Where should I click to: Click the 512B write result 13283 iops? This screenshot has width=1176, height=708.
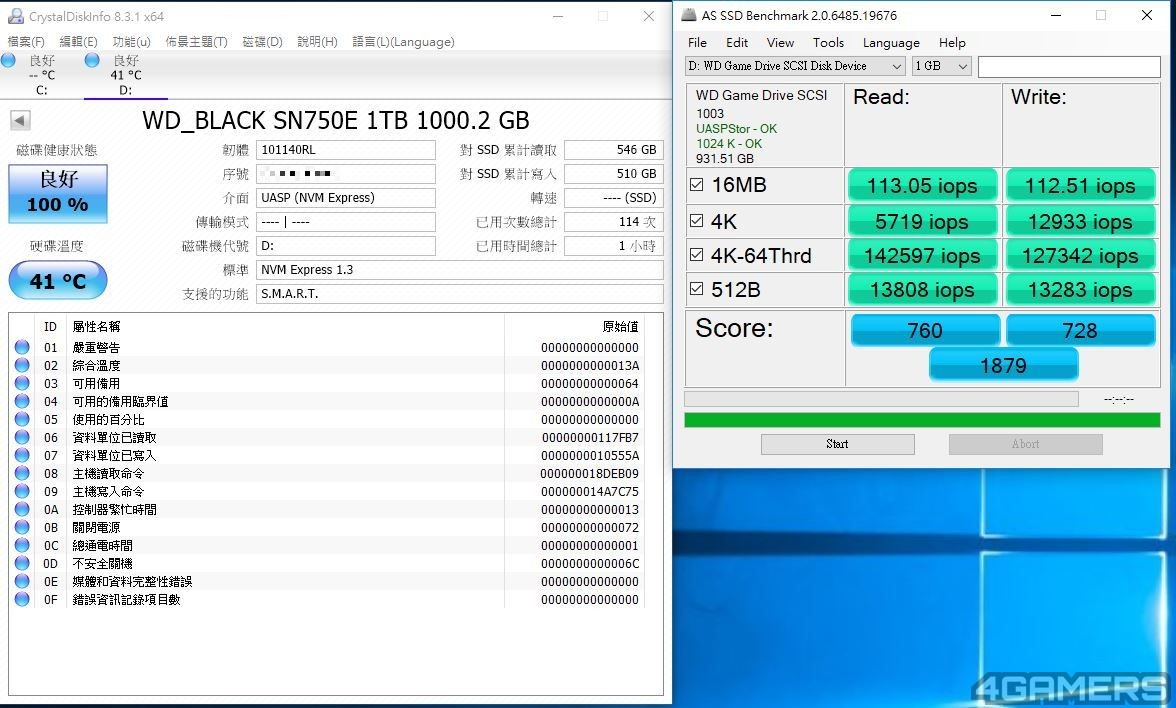pyautogui.click(x=1080, y=290)
